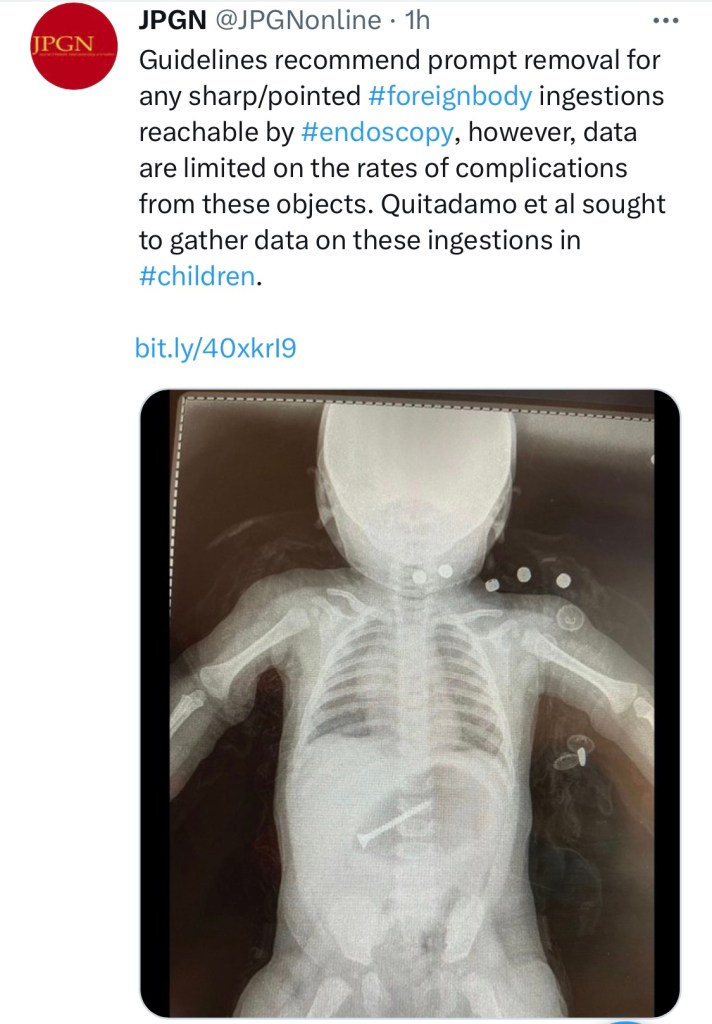Open the tweet's three-dot more options menu

tap(665, 20)
